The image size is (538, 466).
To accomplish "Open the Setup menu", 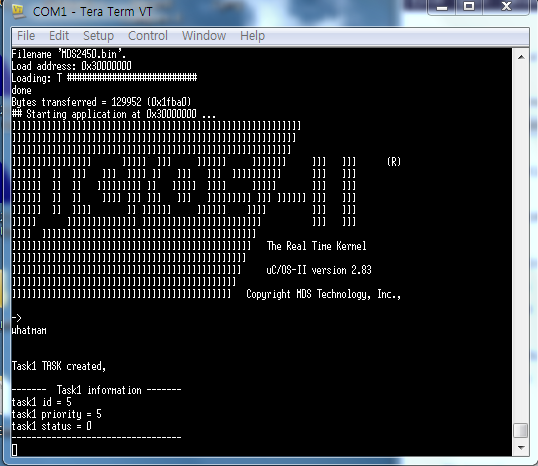I will [98, 36].
